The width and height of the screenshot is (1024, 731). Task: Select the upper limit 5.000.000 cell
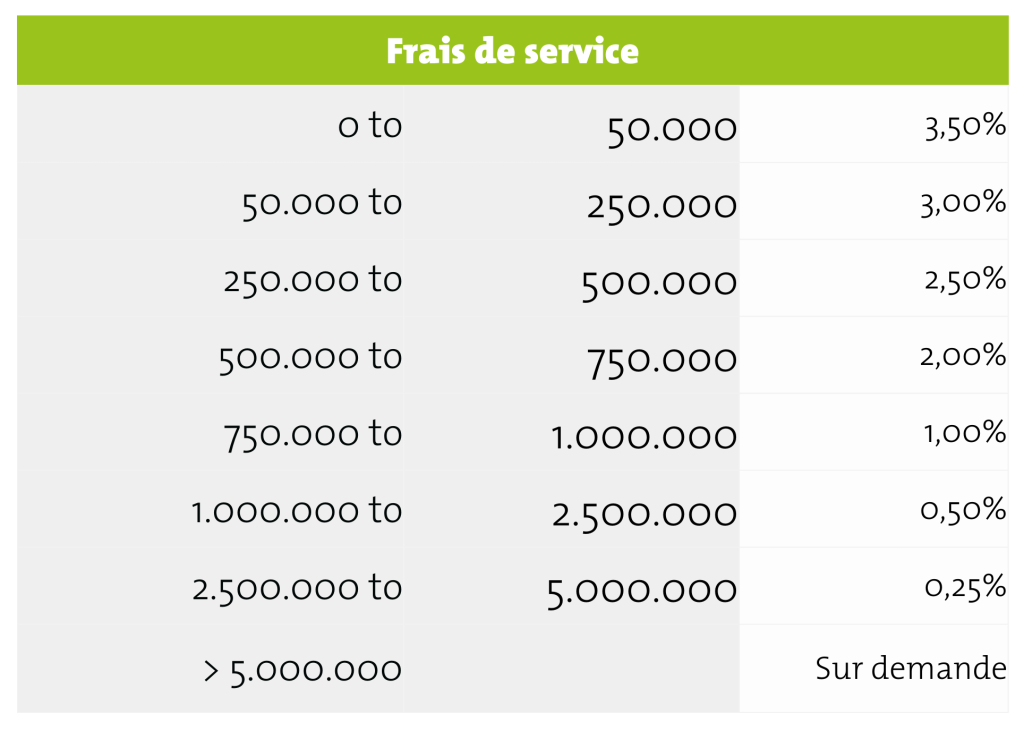[642, 591]
